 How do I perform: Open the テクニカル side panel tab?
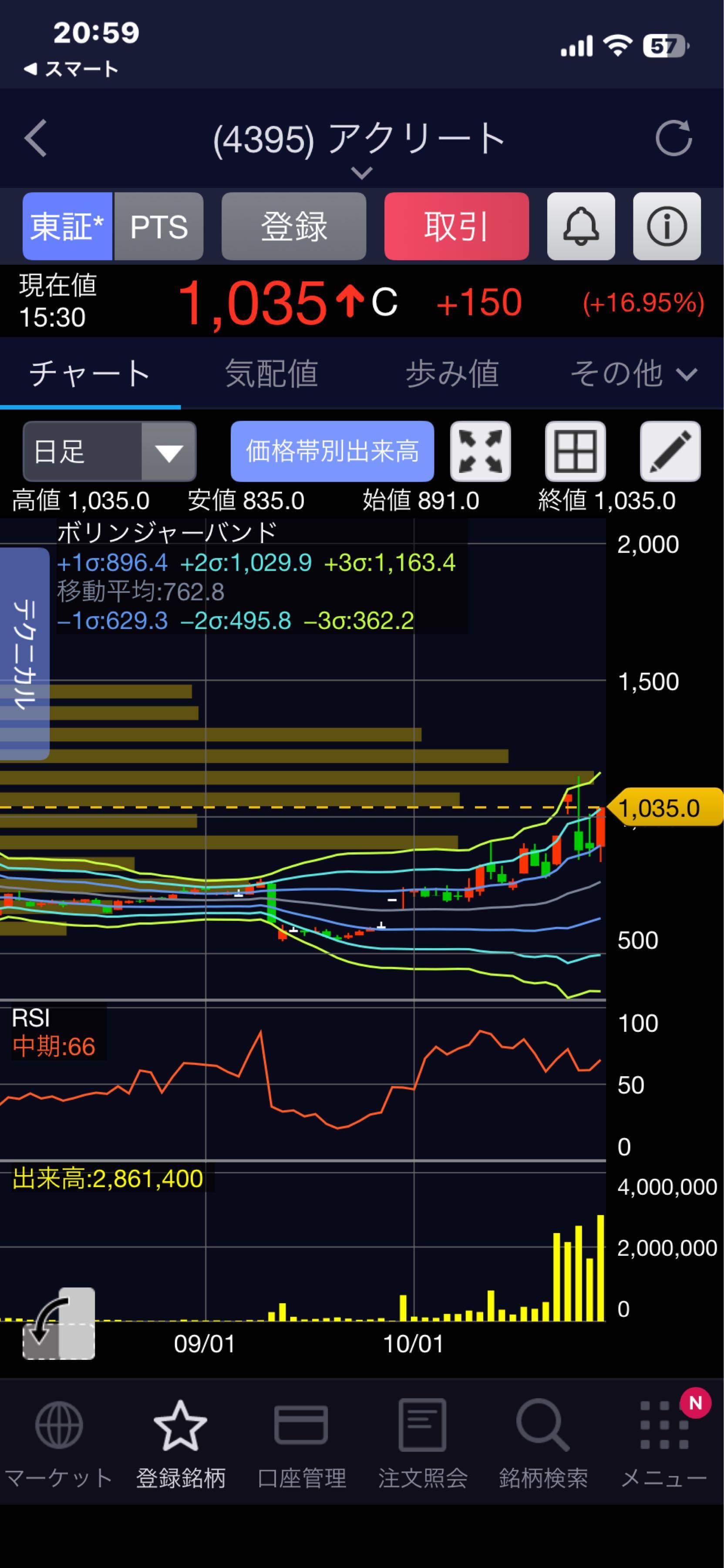click(x=24, y=654)
